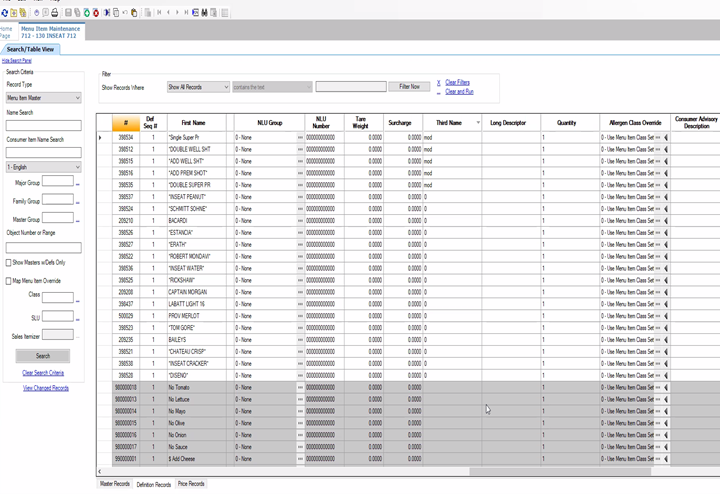Viewport: 720px width, 494px height.
Task: Click the Clear Filters link
Action: pos(457,83)
